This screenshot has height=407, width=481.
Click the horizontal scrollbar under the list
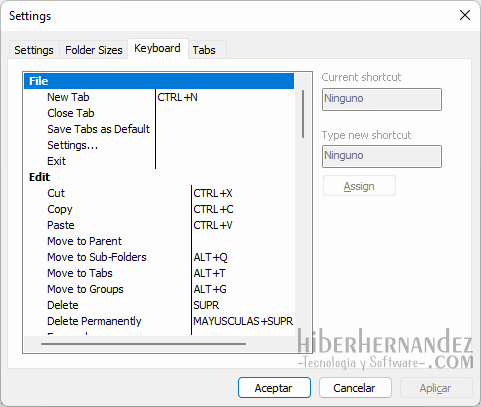(x=143, y=344)
